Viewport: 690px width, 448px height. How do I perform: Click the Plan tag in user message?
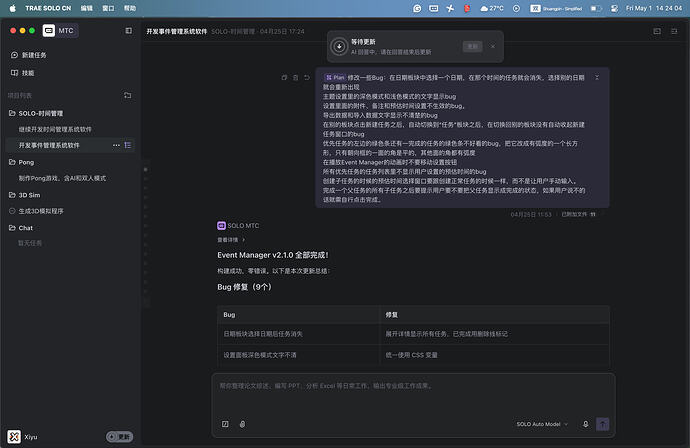[x=335, y=77]
